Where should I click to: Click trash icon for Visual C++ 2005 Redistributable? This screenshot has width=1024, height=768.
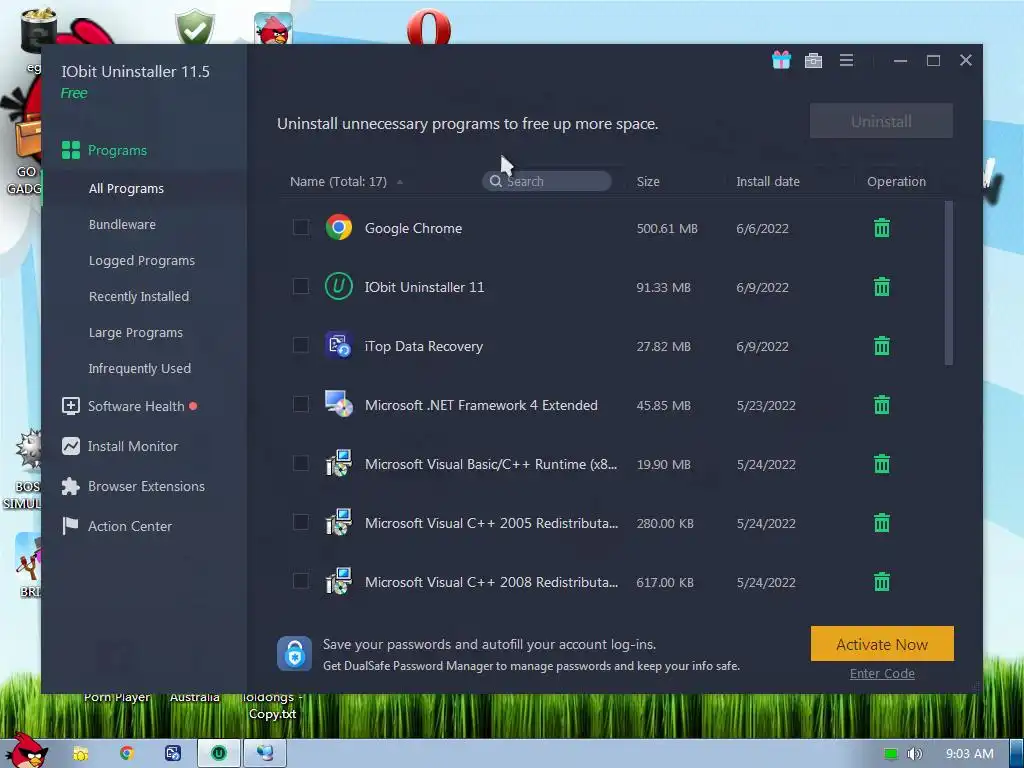[x=882, y=522]
